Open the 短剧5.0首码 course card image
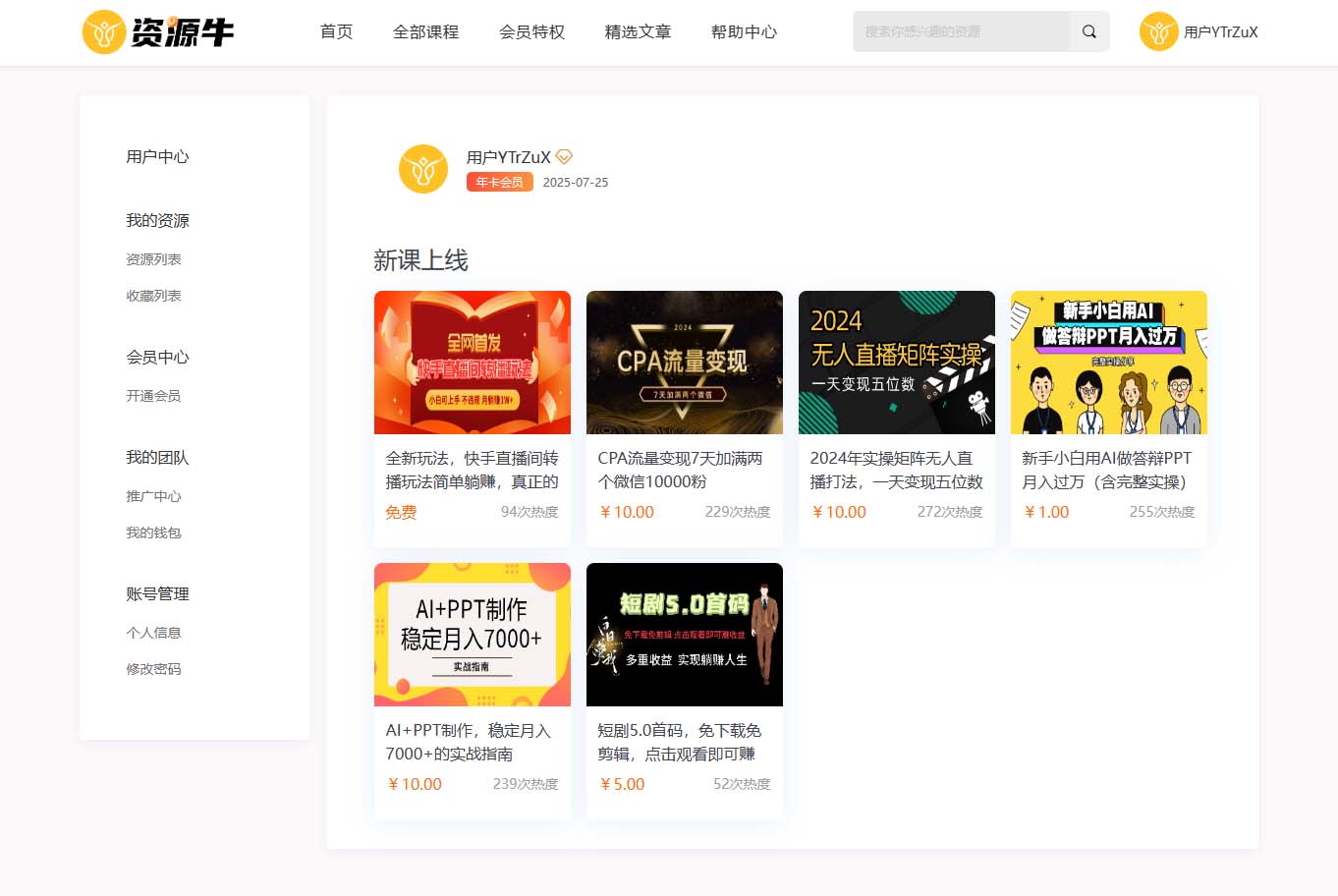The height and width of the screenshot is (896, 1338). (684, 635)
